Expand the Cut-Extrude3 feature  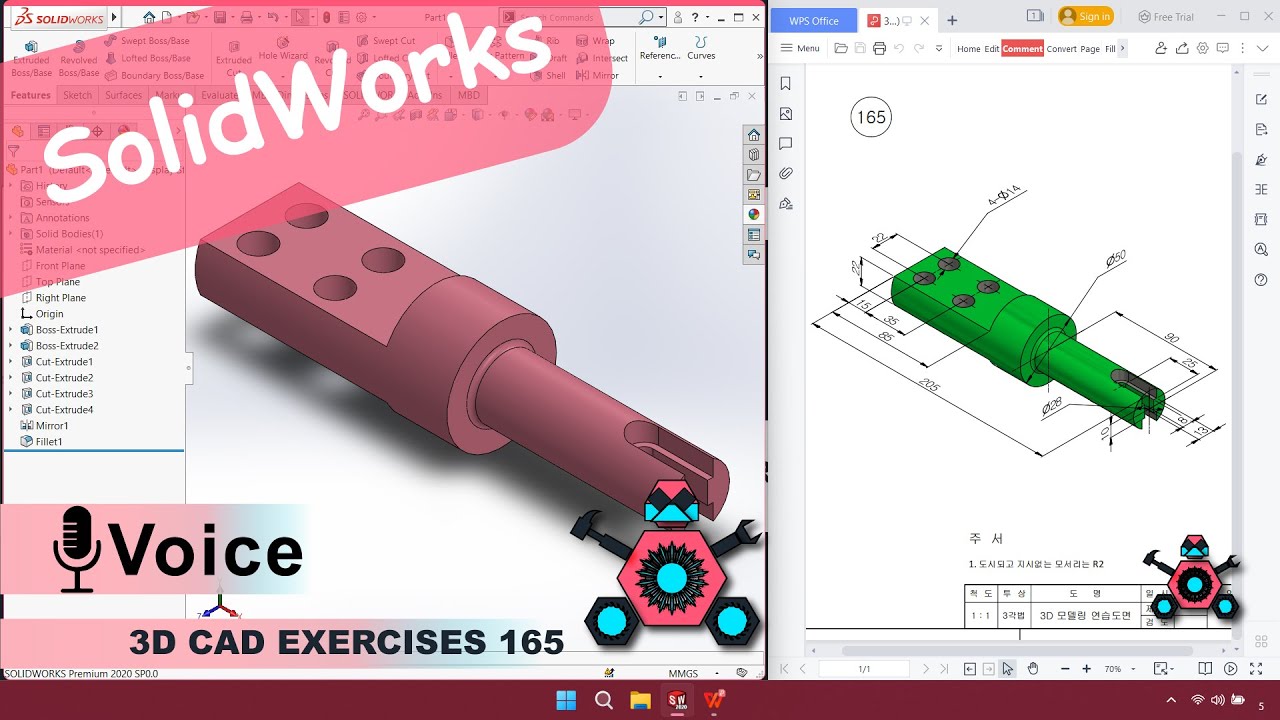pos(11,393)
